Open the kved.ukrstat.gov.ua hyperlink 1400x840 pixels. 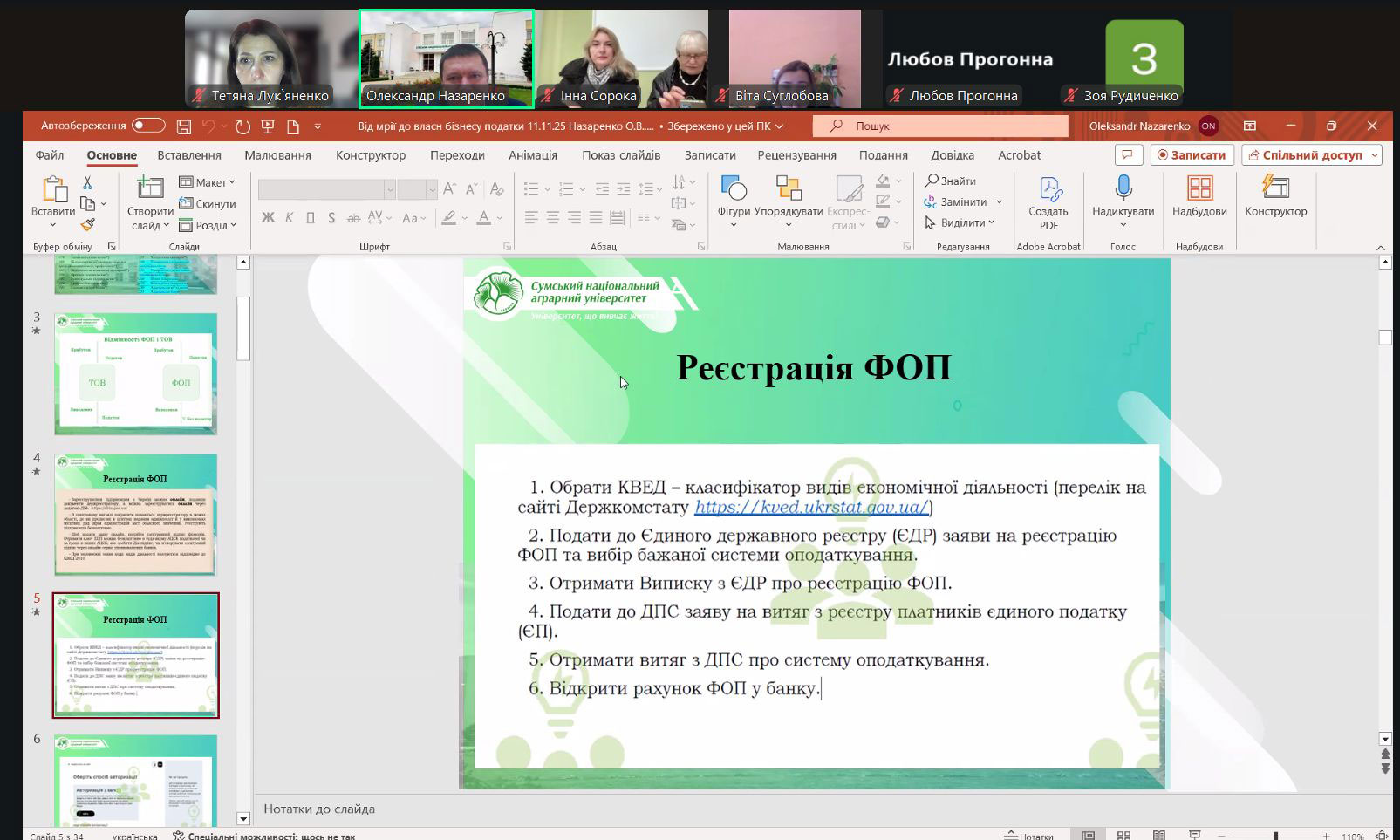[811, 507]
